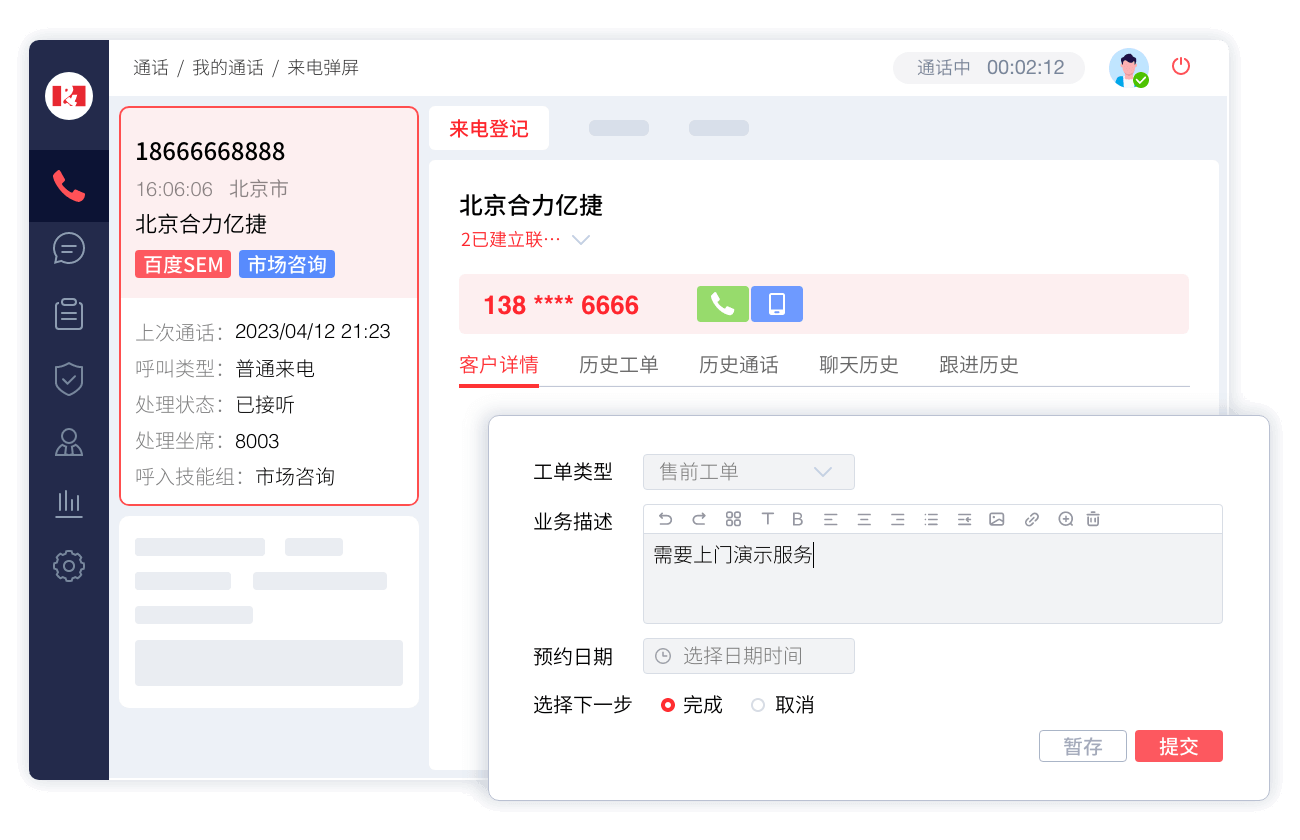This screenshot has width=1300, height=840.
Task: Click the red 提交 button
Action: [x=1179, y=746]
